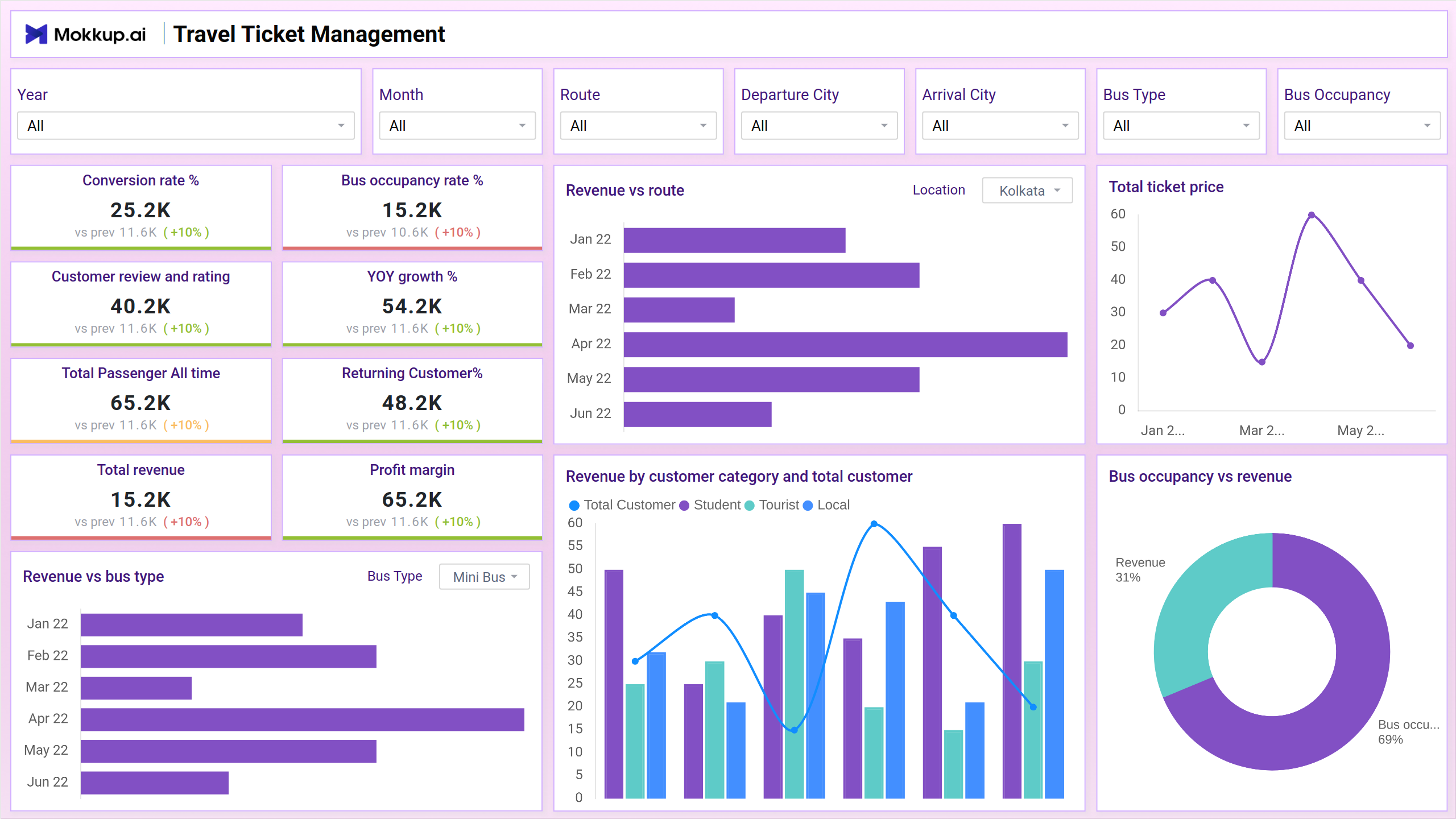Toggle Local legend marker
Image resolution: width=1456 pixels, height=819 pixels.
[x=808, y=505]
